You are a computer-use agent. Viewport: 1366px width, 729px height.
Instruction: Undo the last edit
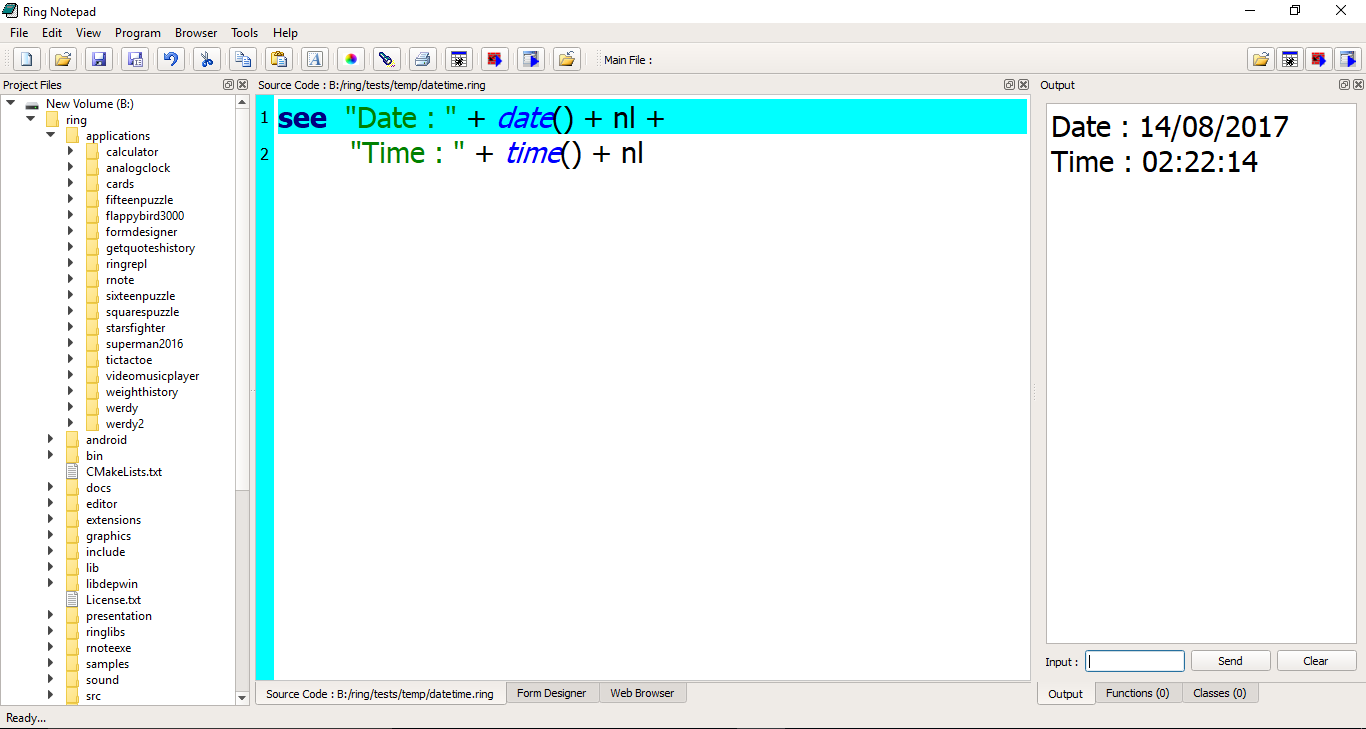[171, 59]
